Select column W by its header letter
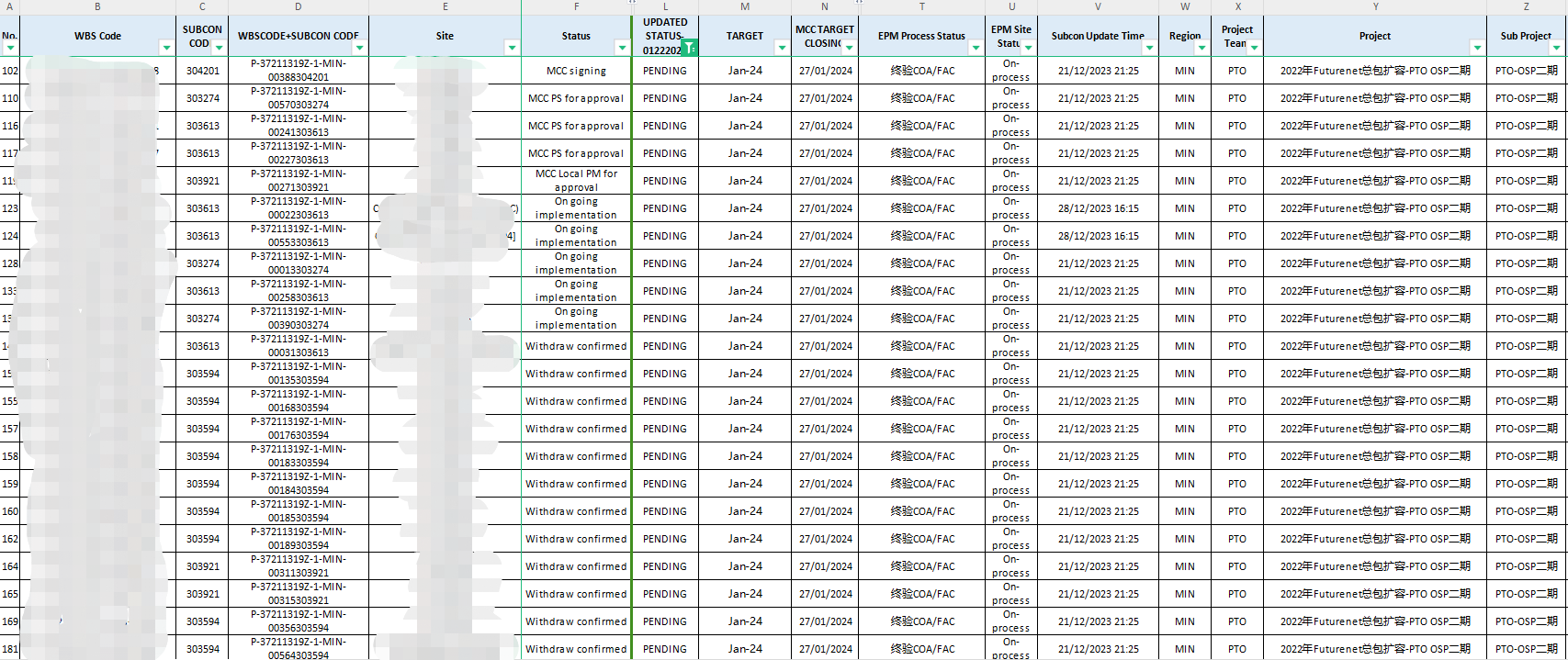 click(x=1185, y=6)
